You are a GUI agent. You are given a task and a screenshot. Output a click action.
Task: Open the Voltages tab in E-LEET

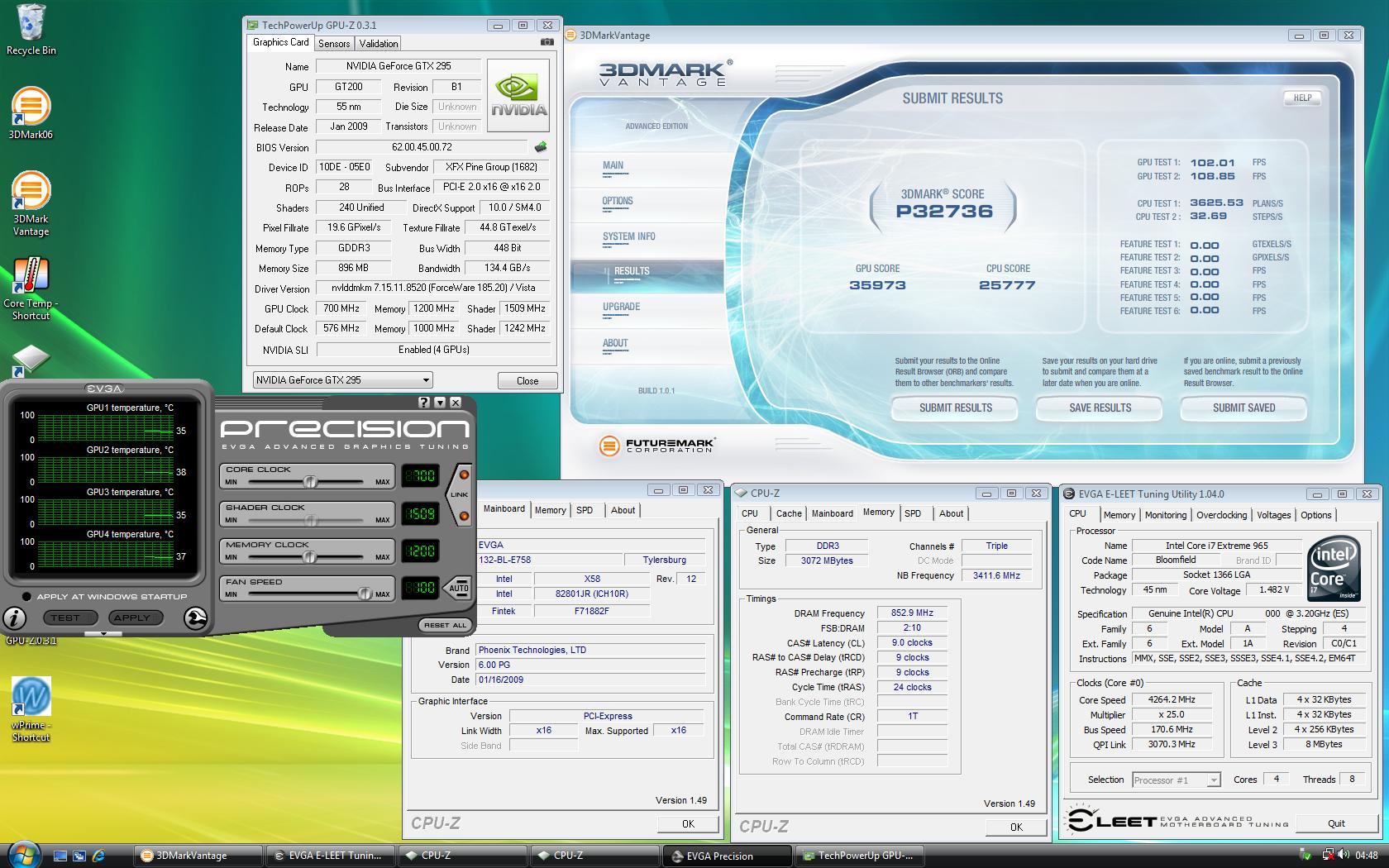pos(1273,515)
